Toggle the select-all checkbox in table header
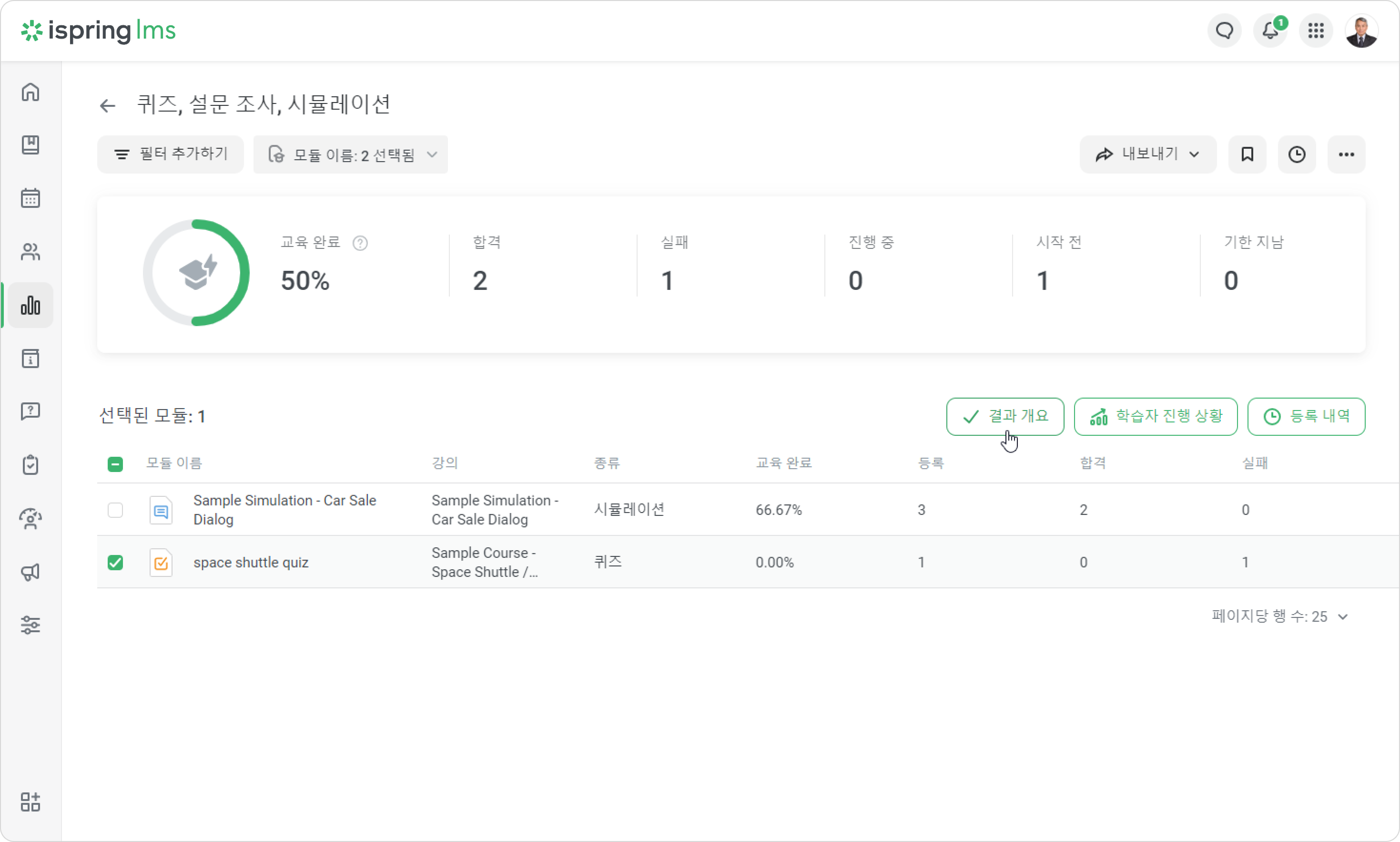Viewport: 1400px width, 842px height. tap(115, 464)
